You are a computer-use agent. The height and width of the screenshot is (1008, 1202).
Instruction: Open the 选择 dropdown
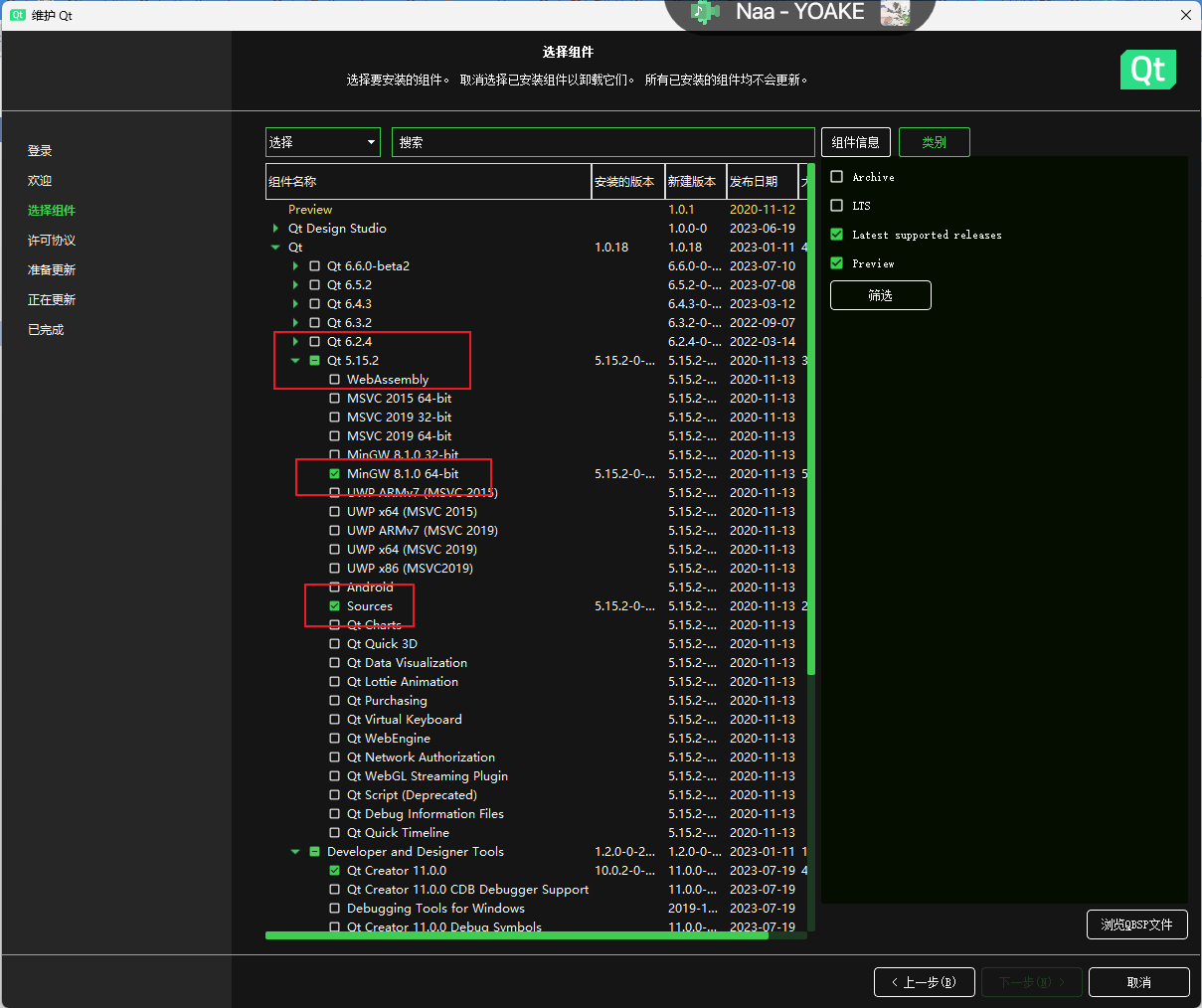pyautogui.click(x=323, y=142)
